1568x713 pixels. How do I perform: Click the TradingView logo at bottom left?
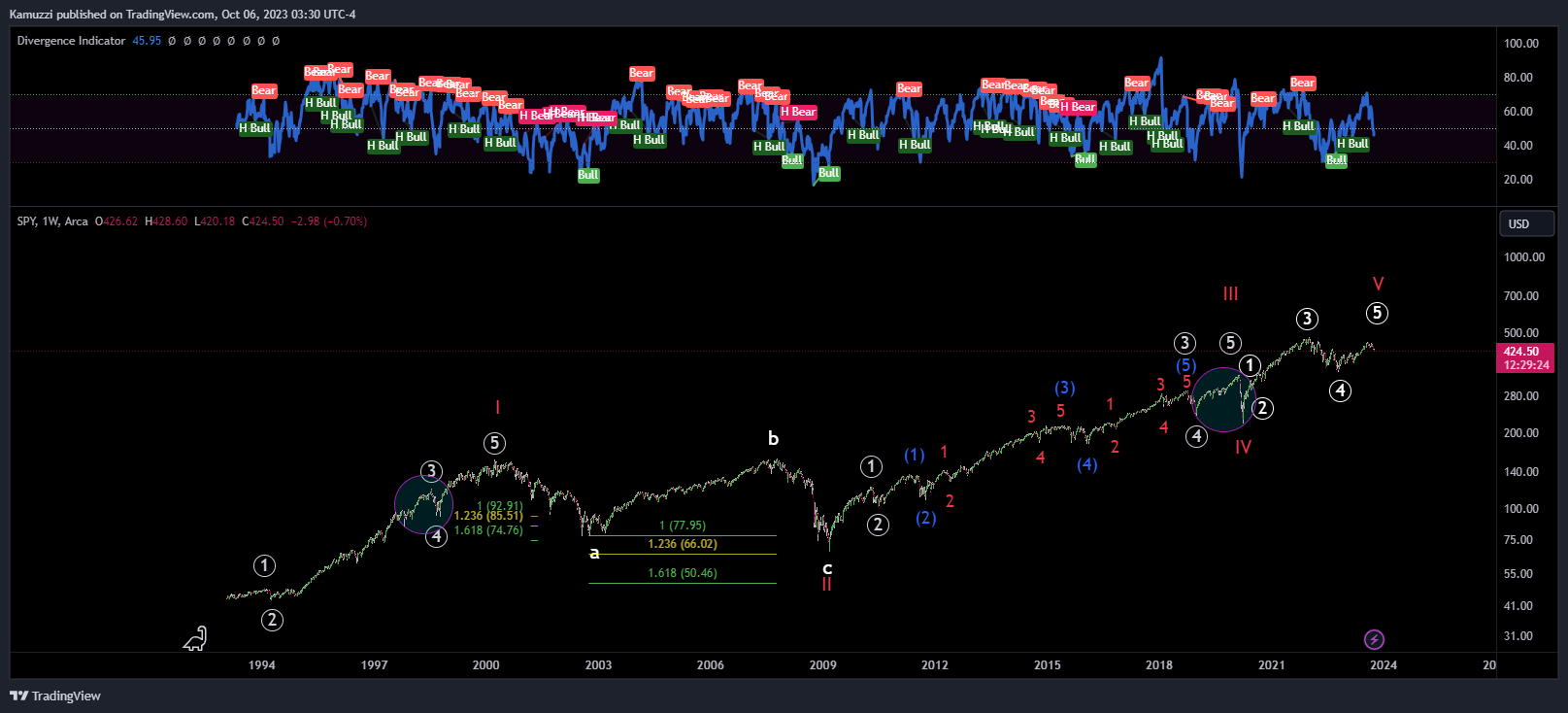[x=55, y=696]
